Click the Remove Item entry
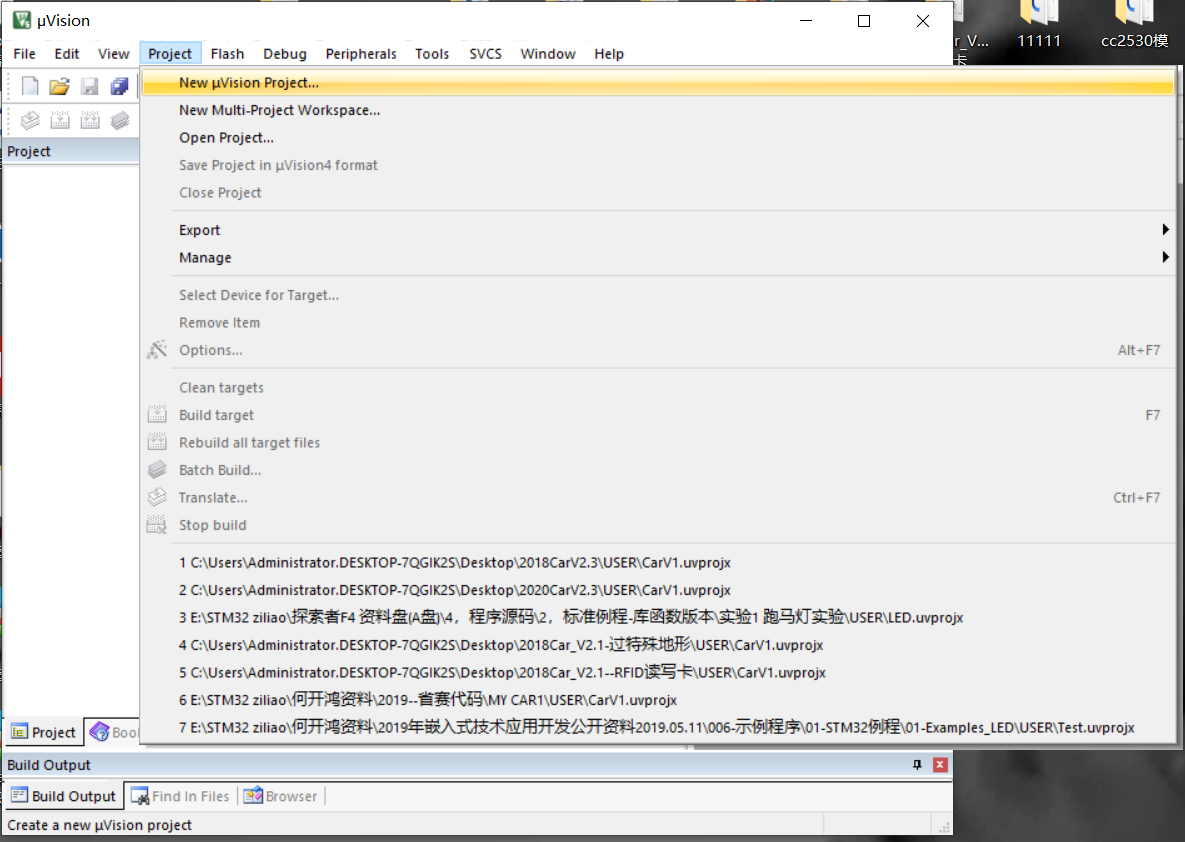The height and width of the screenshot is (842, 1185). [658, 323]
